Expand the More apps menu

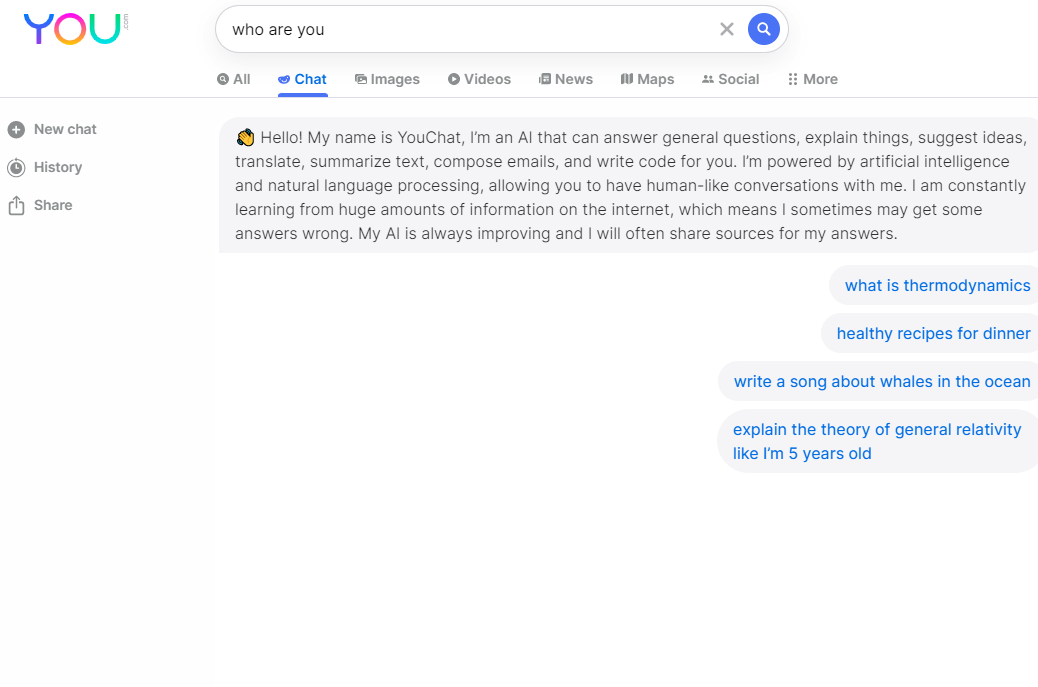pyautogui.click(x=812, y=79)
